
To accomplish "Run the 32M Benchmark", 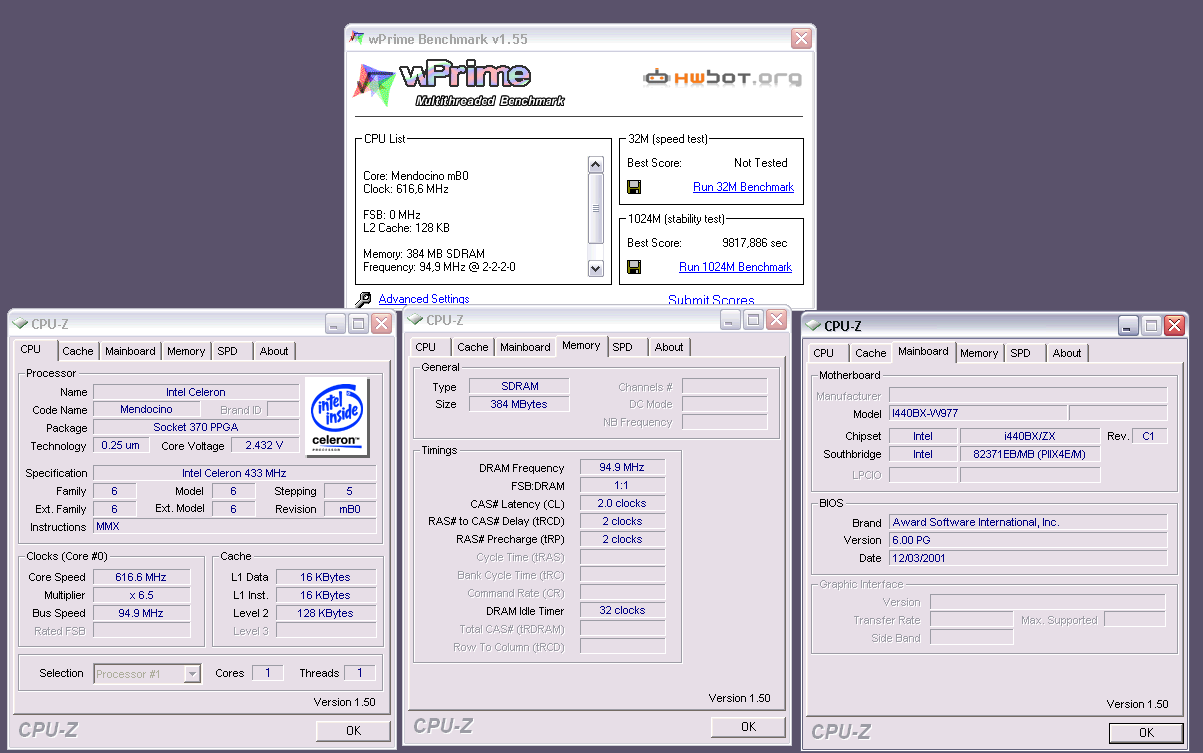I will click(x=743, y=187).
